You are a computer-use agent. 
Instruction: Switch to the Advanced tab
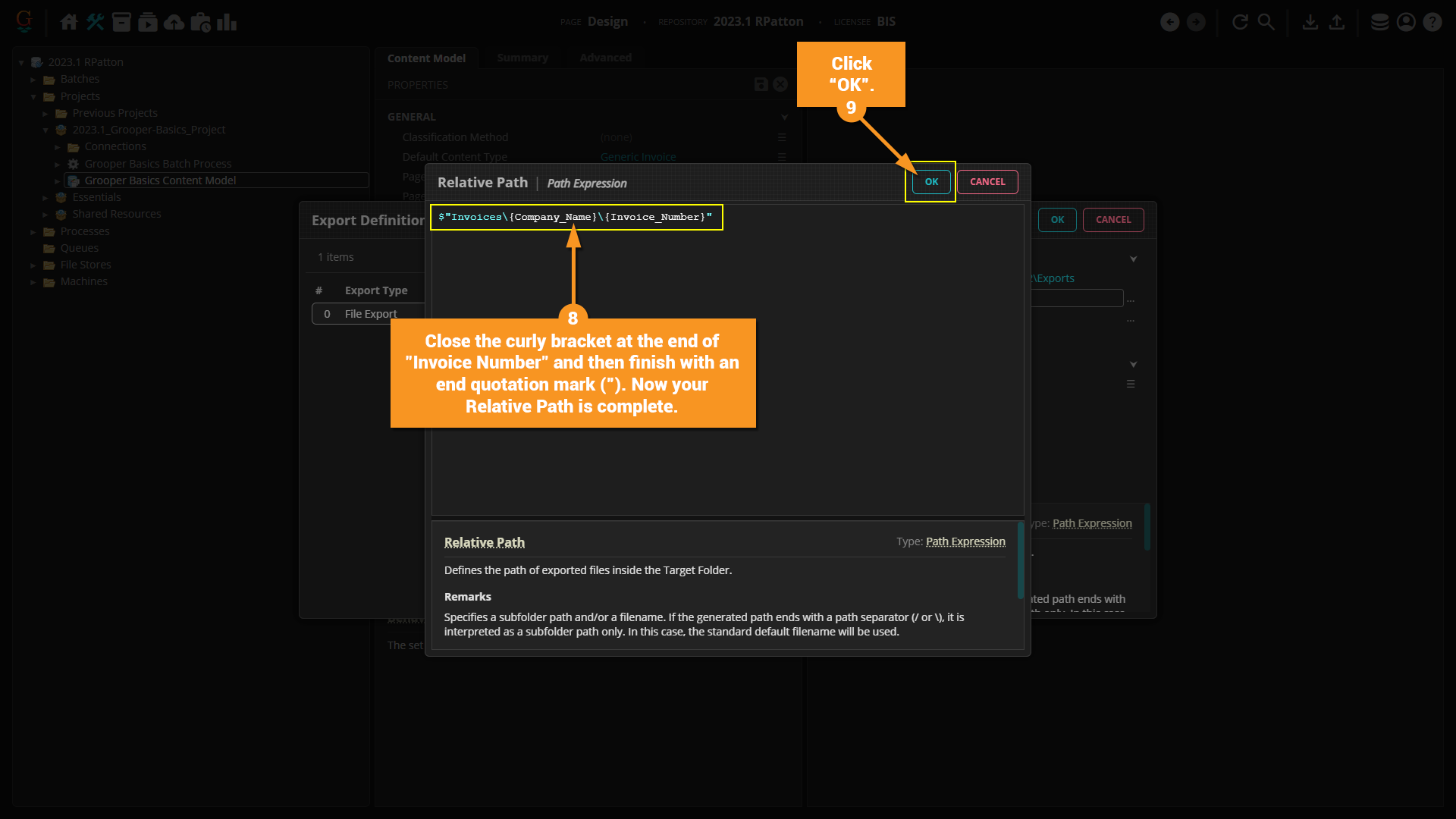point(605,58)
